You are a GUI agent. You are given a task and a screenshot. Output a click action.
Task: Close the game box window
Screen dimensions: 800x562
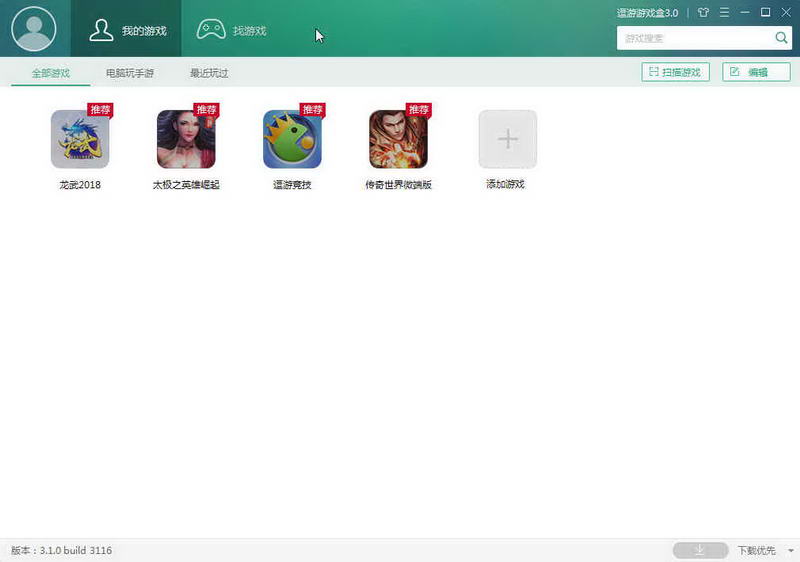pos(786,12)
